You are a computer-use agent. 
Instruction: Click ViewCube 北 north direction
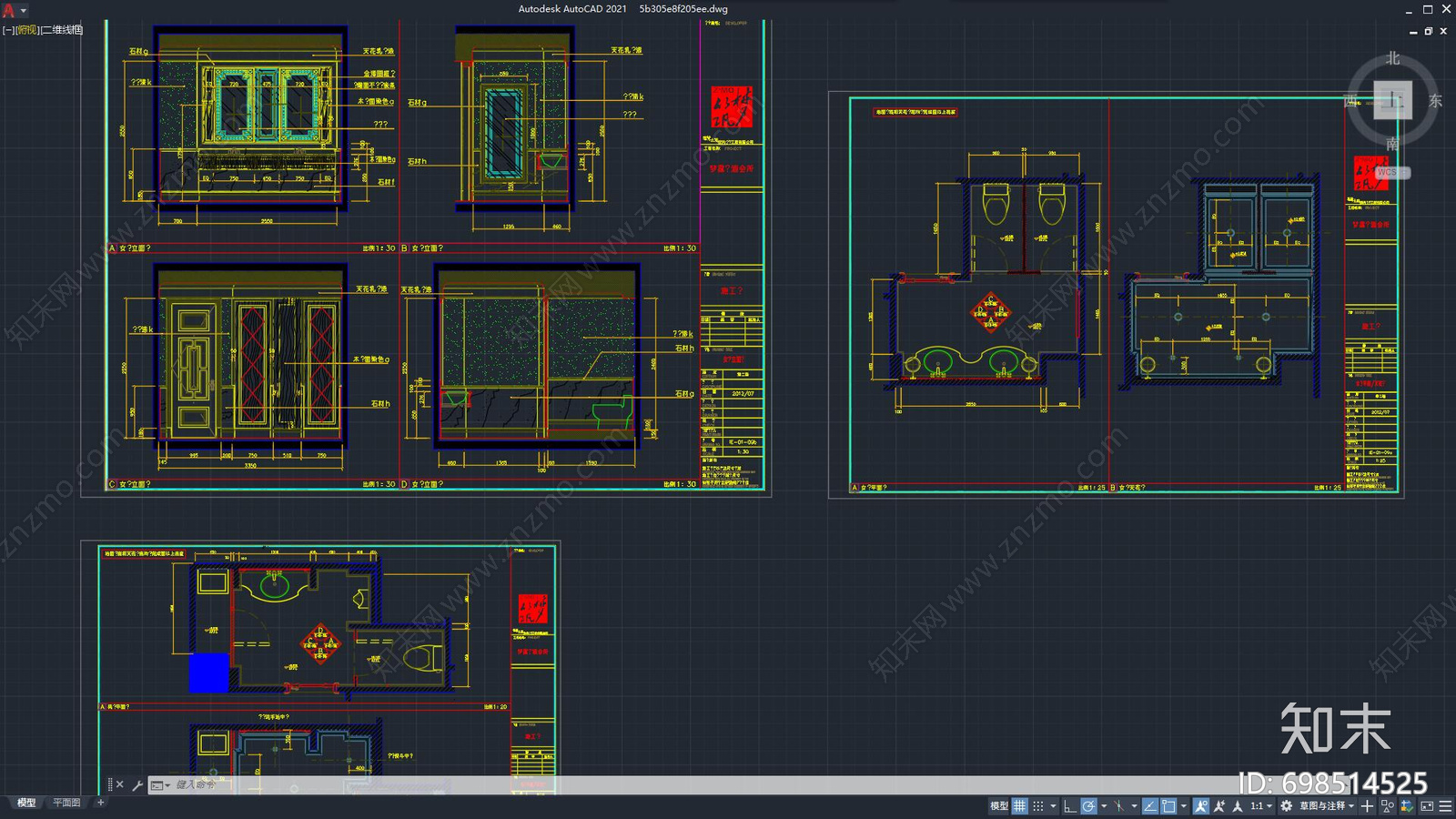[1392, 58]
